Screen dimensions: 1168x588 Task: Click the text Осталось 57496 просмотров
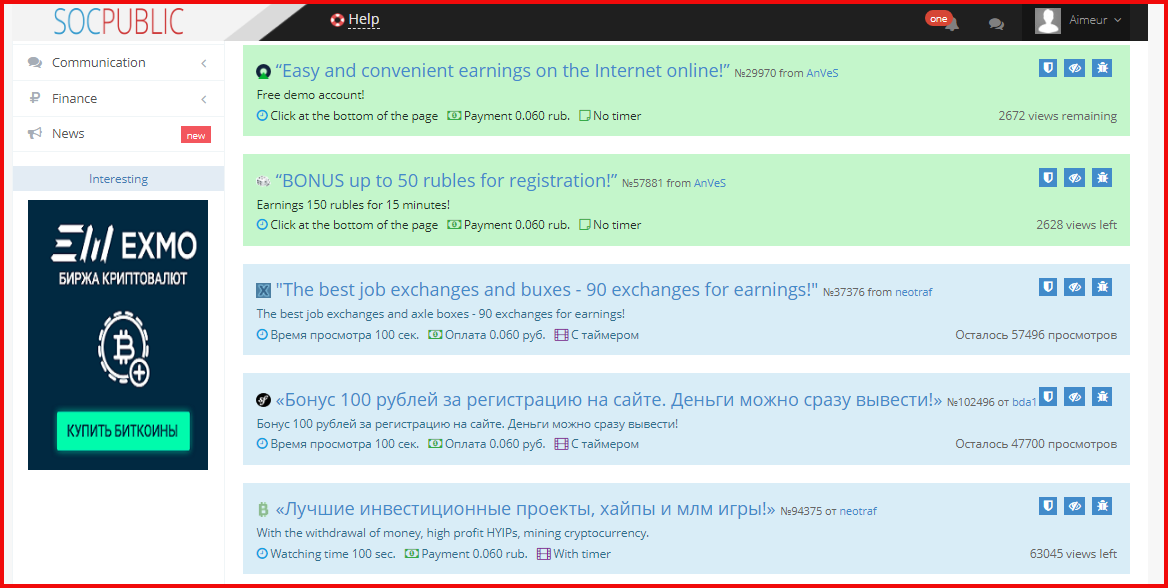click(1036, 335)
